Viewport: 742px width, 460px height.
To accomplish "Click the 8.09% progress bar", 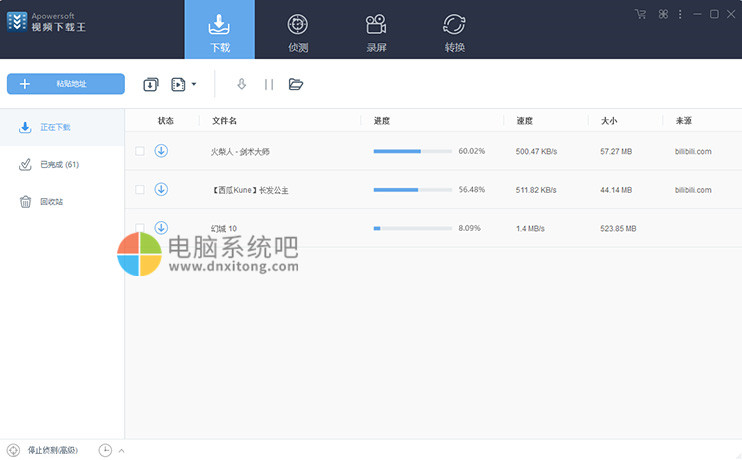I will [413, 228].
